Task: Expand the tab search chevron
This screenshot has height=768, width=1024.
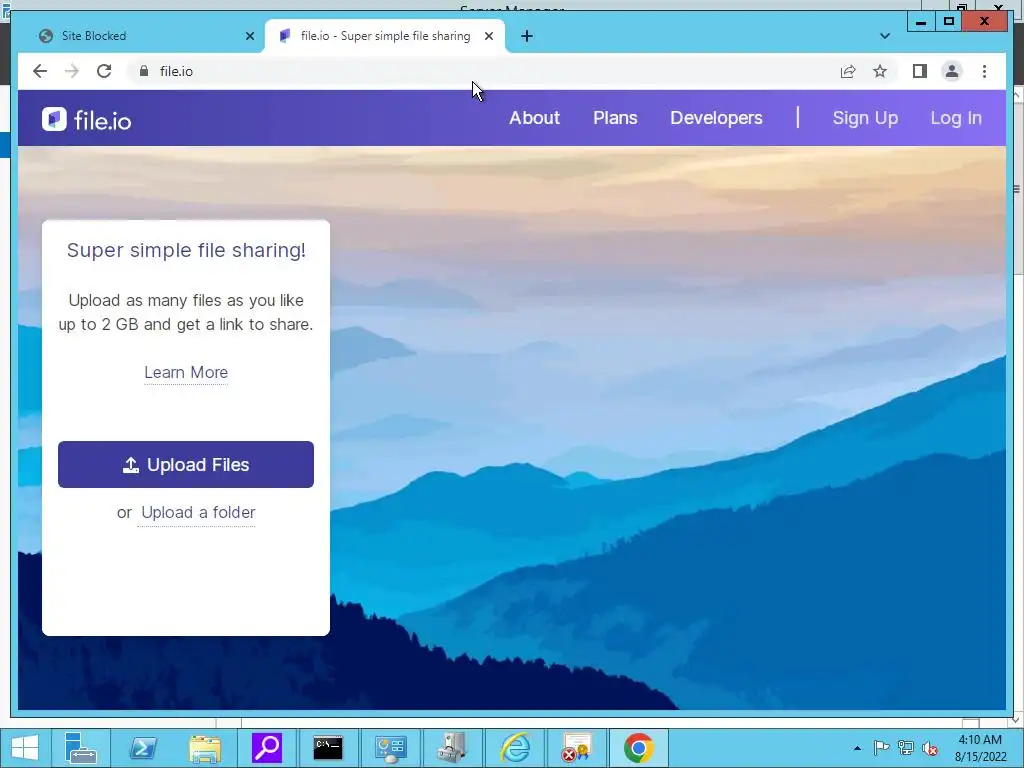Action: pyautogui.click(x=884, y=36)
